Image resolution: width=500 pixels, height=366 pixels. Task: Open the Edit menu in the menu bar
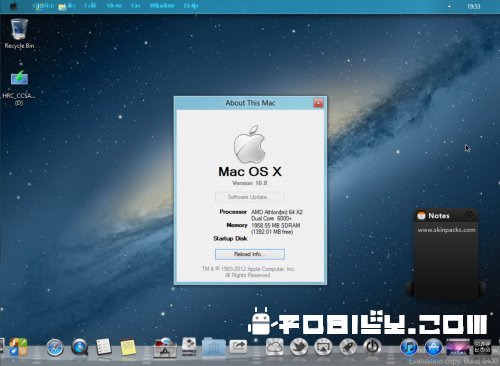tap(90, 6)
